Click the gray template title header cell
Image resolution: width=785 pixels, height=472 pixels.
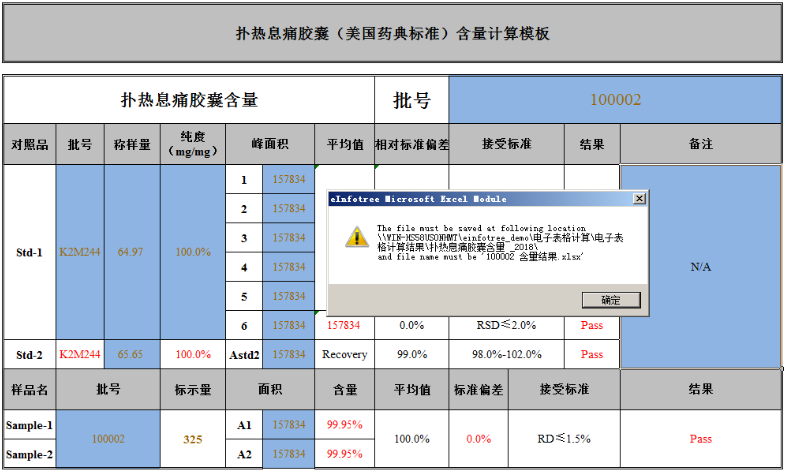point(392,33)
